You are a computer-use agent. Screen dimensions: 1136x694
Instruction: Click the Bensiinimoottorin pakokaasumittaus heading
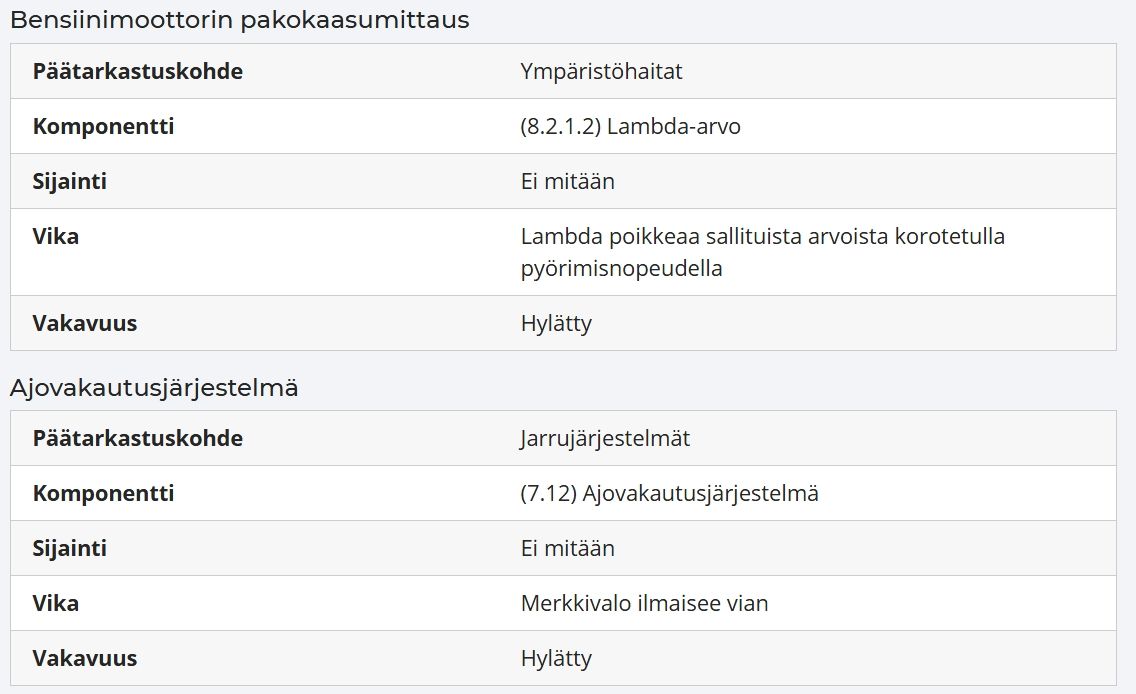pyautogui.click(x=240, y=20)
